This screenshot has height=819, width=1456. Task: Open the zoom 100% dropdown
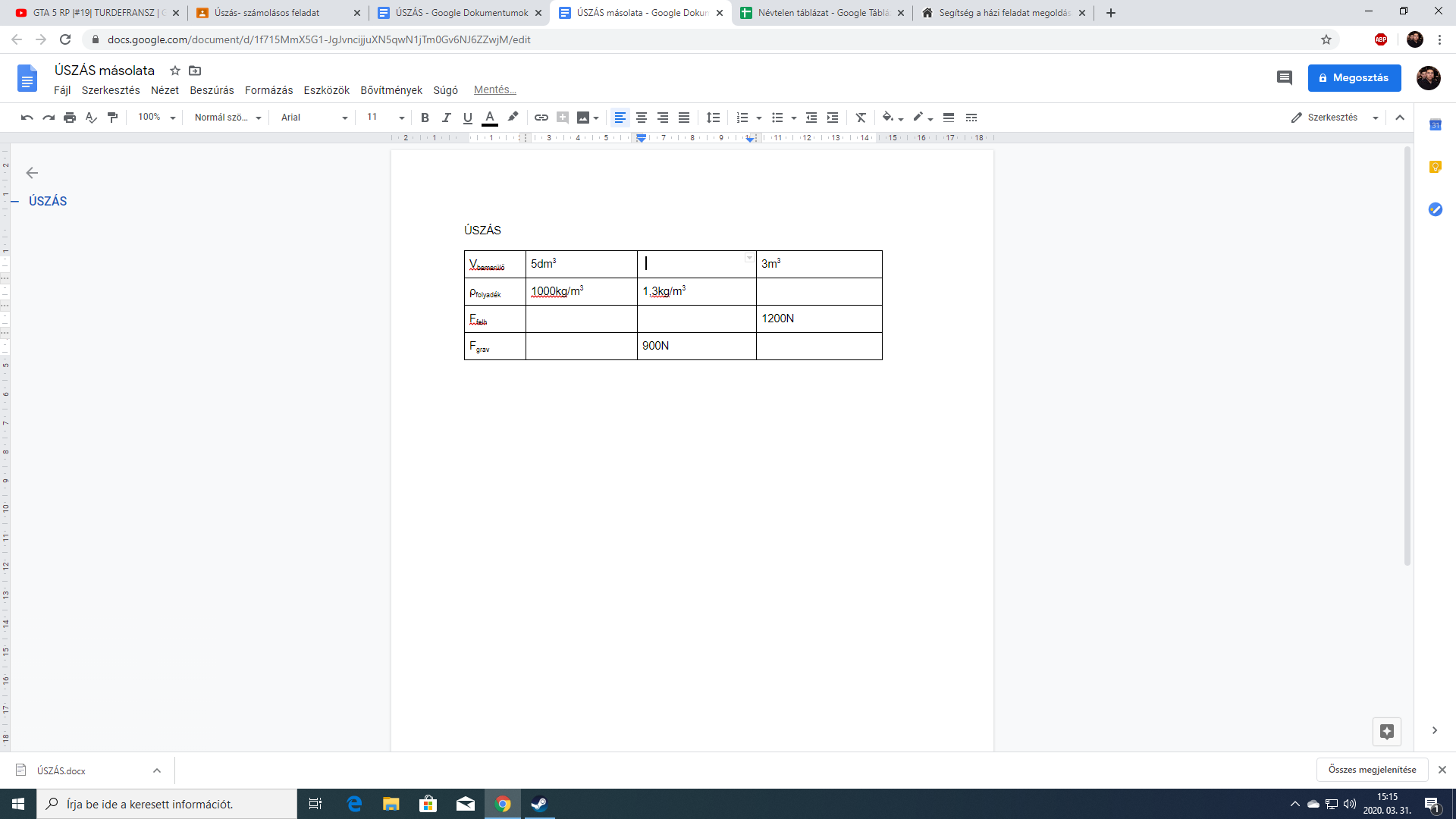click(x=156, y=118)
